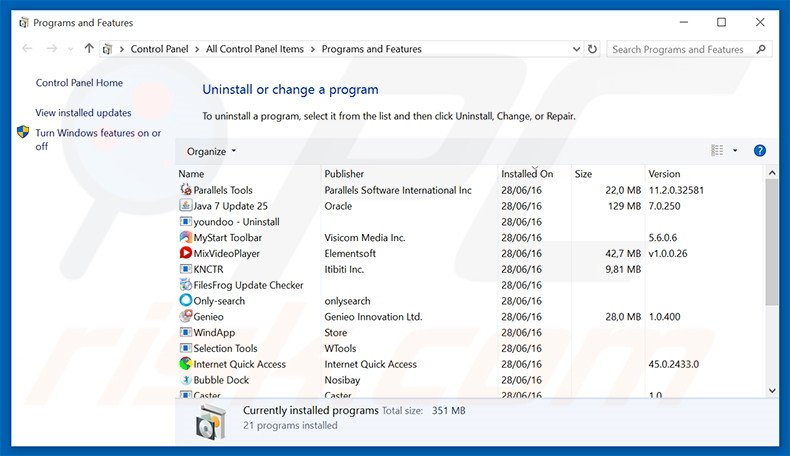Click the 11.2.0.32581 version cell
This screenshot has height=456, width=790.
676,190
